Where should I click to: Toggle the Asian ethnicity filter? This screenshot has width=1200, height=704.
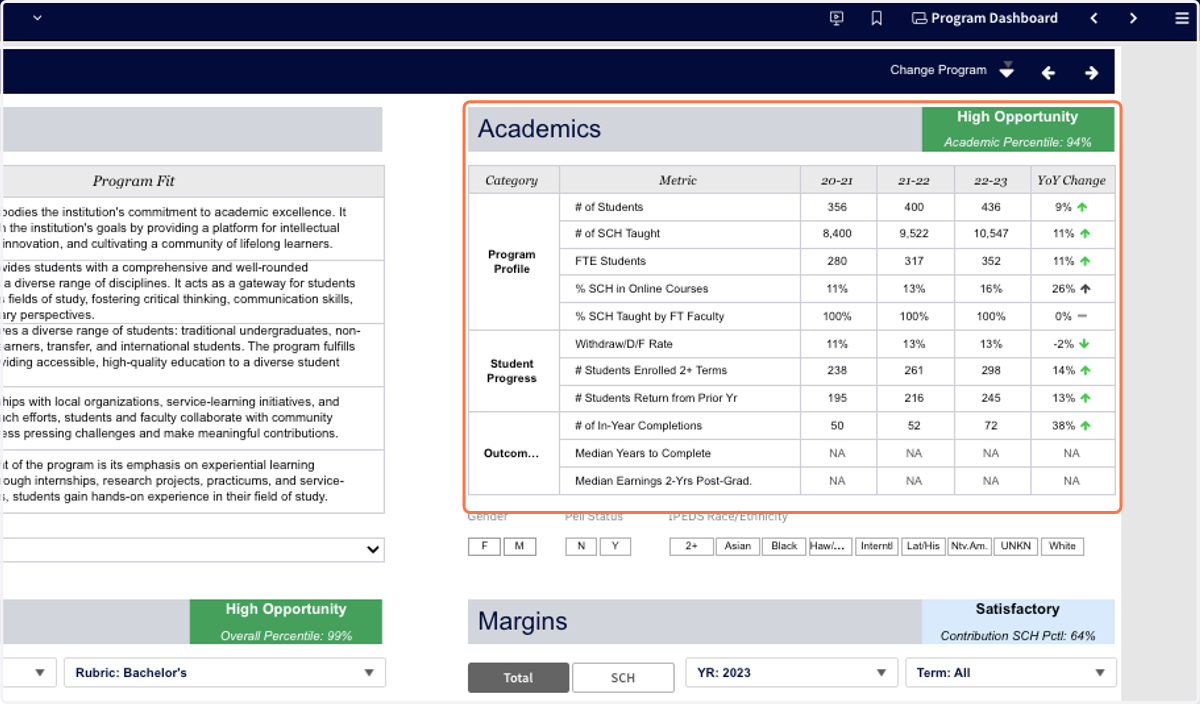click(x=737, y=546)
